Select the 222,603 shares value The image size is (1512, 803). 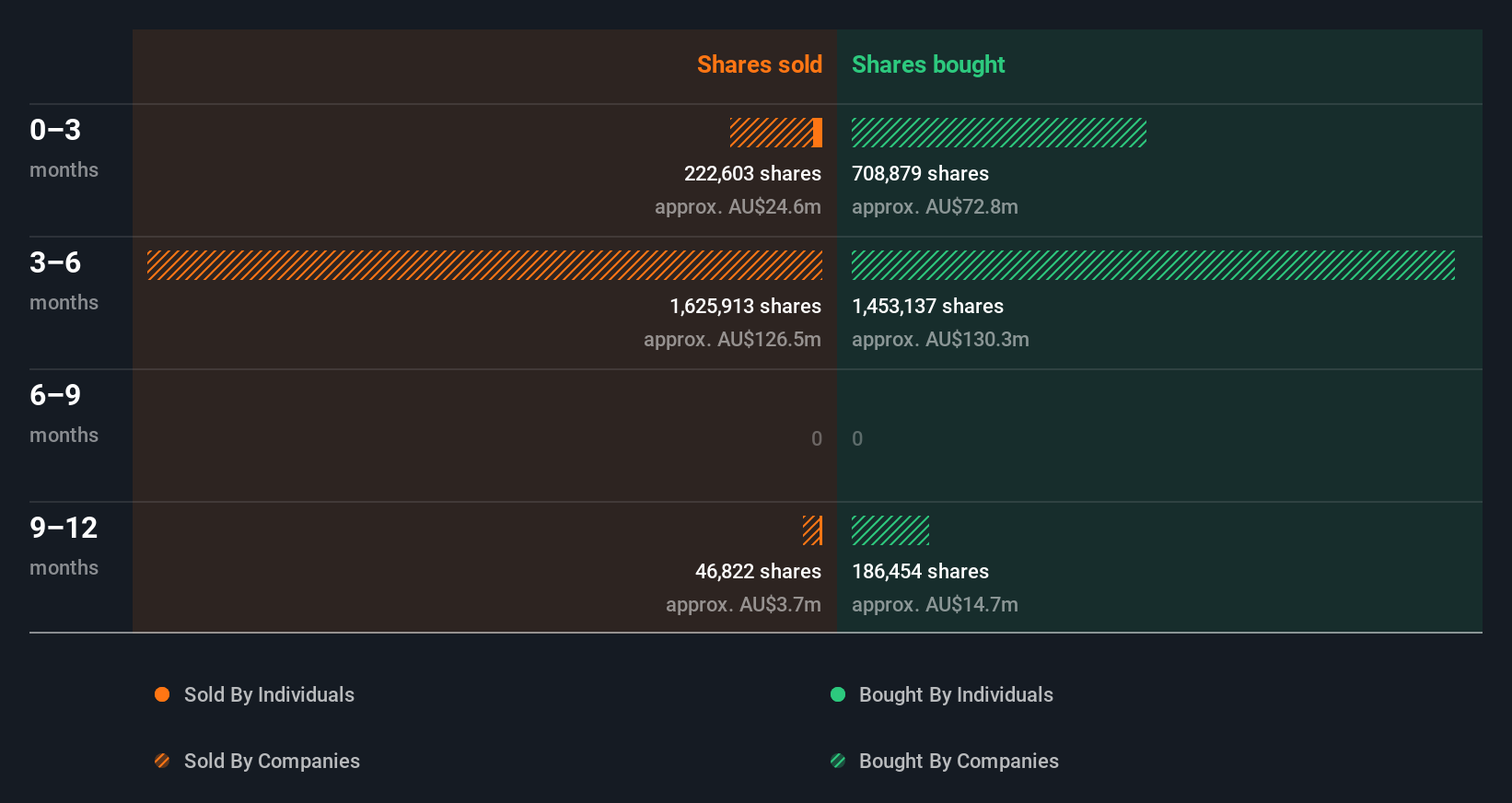point(752,173)
